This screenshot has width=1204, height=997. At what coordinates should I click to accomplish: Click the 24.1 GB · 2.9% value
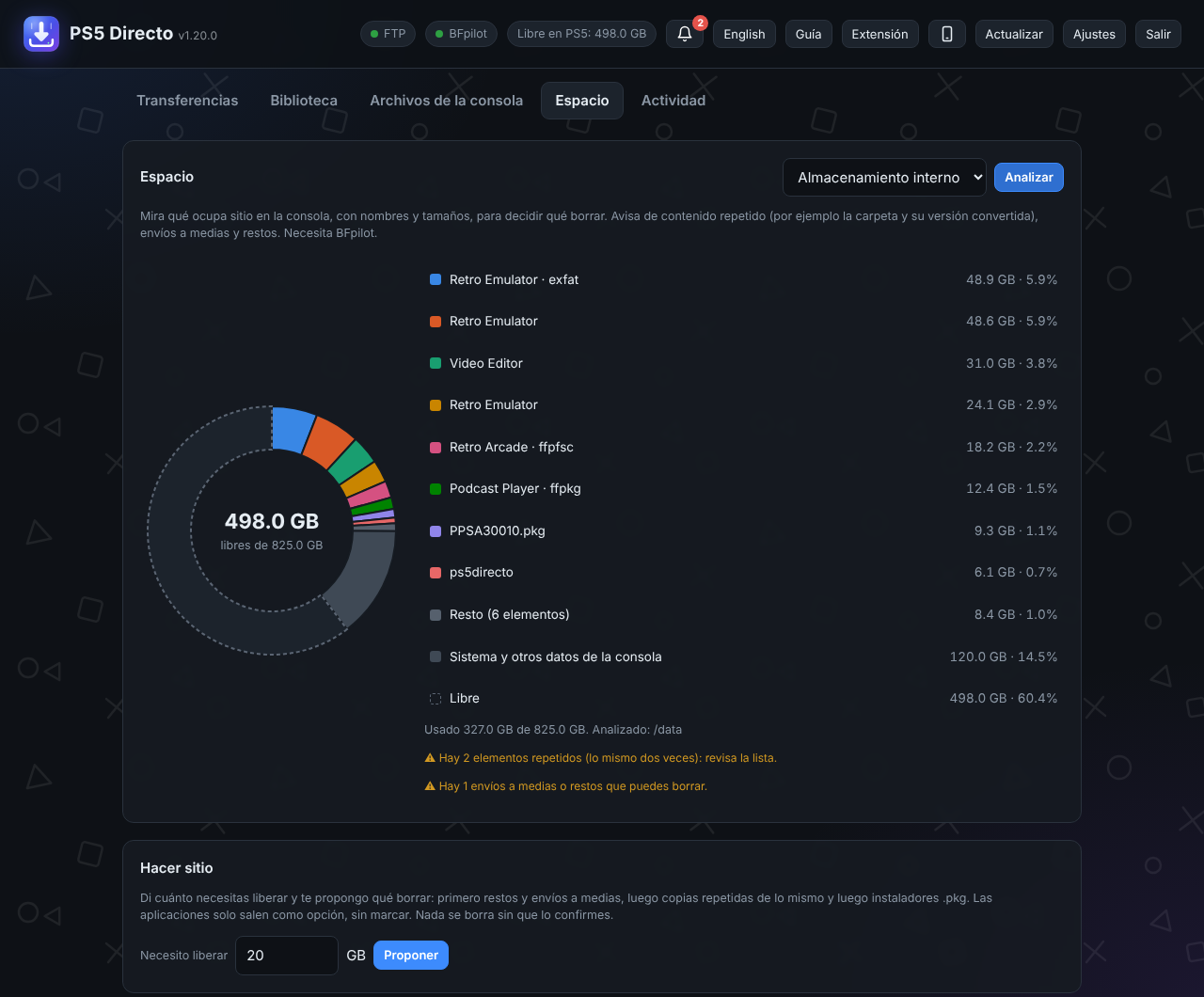pos(1011,404)
